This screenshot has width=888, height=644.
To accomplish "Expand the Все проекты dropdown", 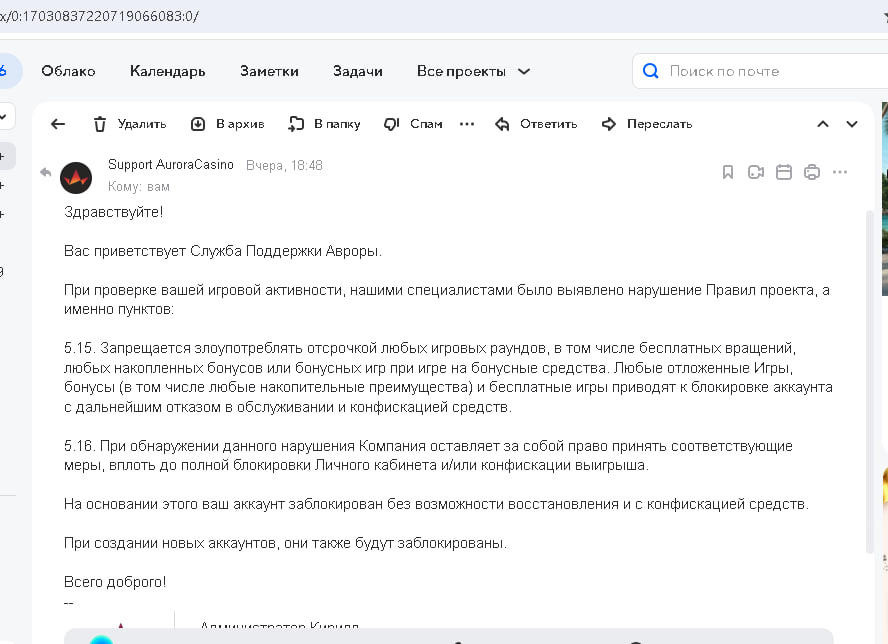I will 473,71.
